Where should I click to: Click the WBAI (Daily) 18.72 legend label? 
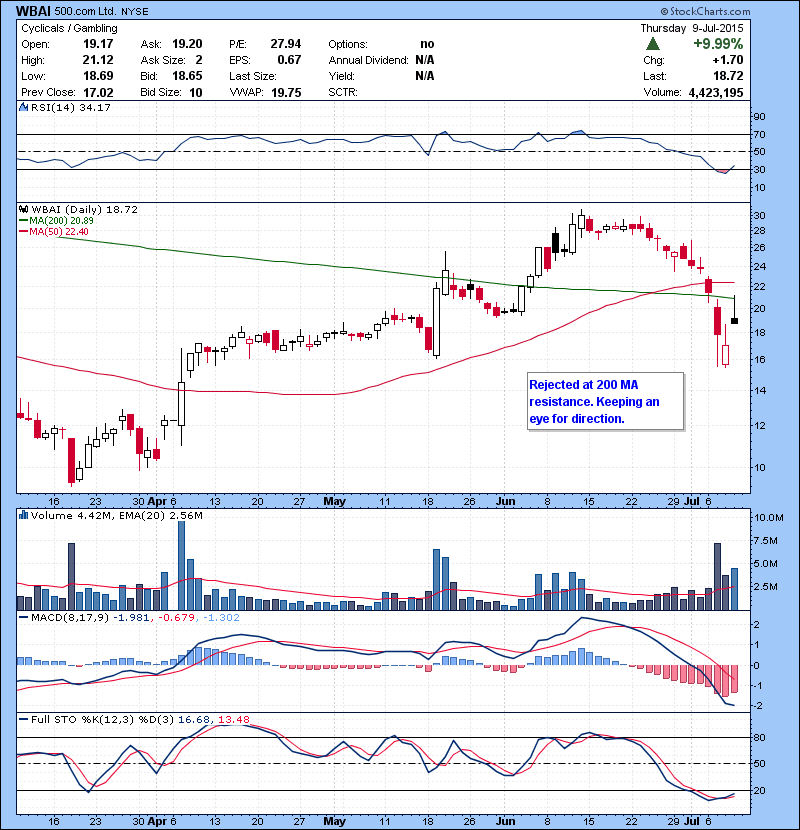[x=84, y=209]
